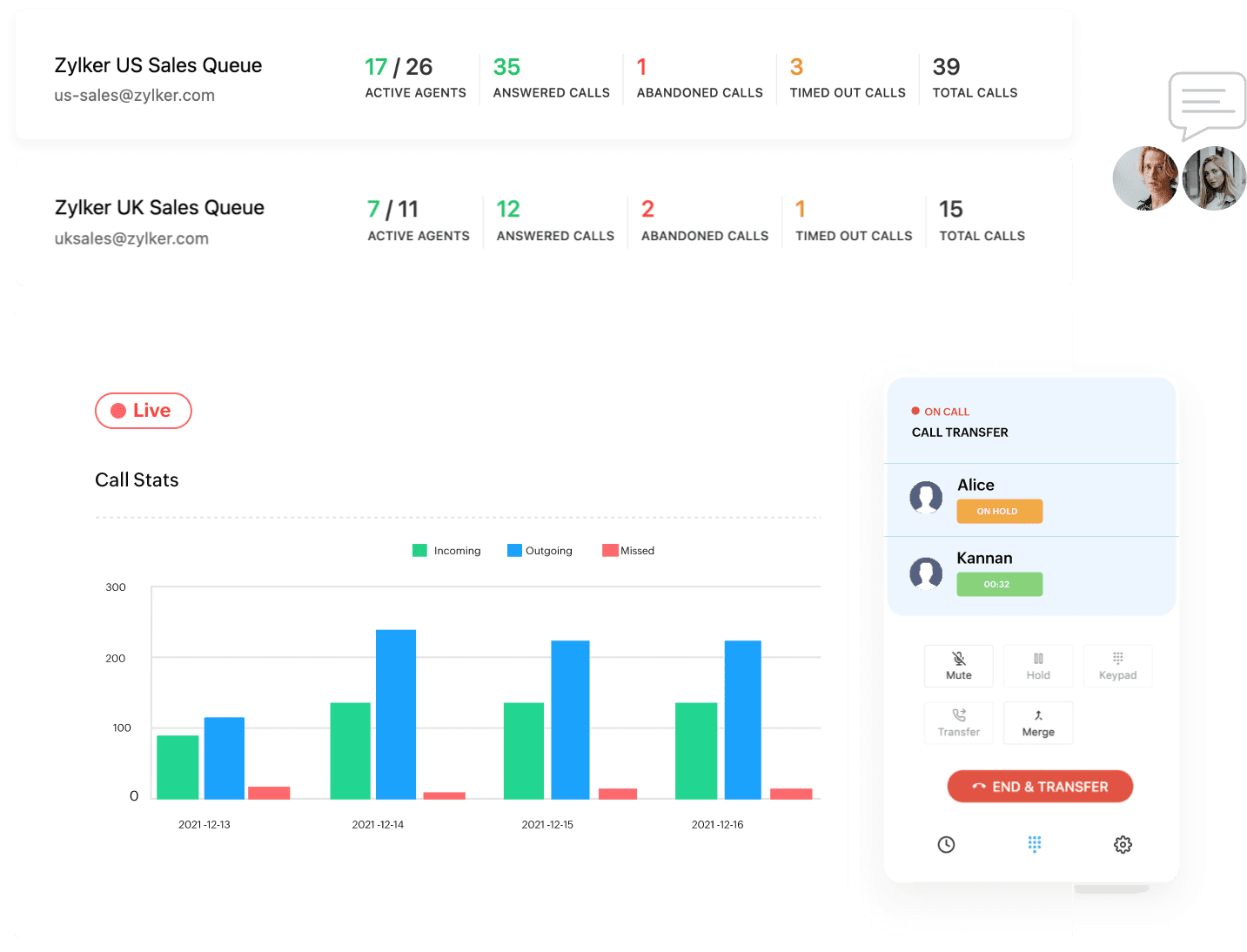1247x952 pixels.
Task: Click End & Transfer button
Action: 1040,786
